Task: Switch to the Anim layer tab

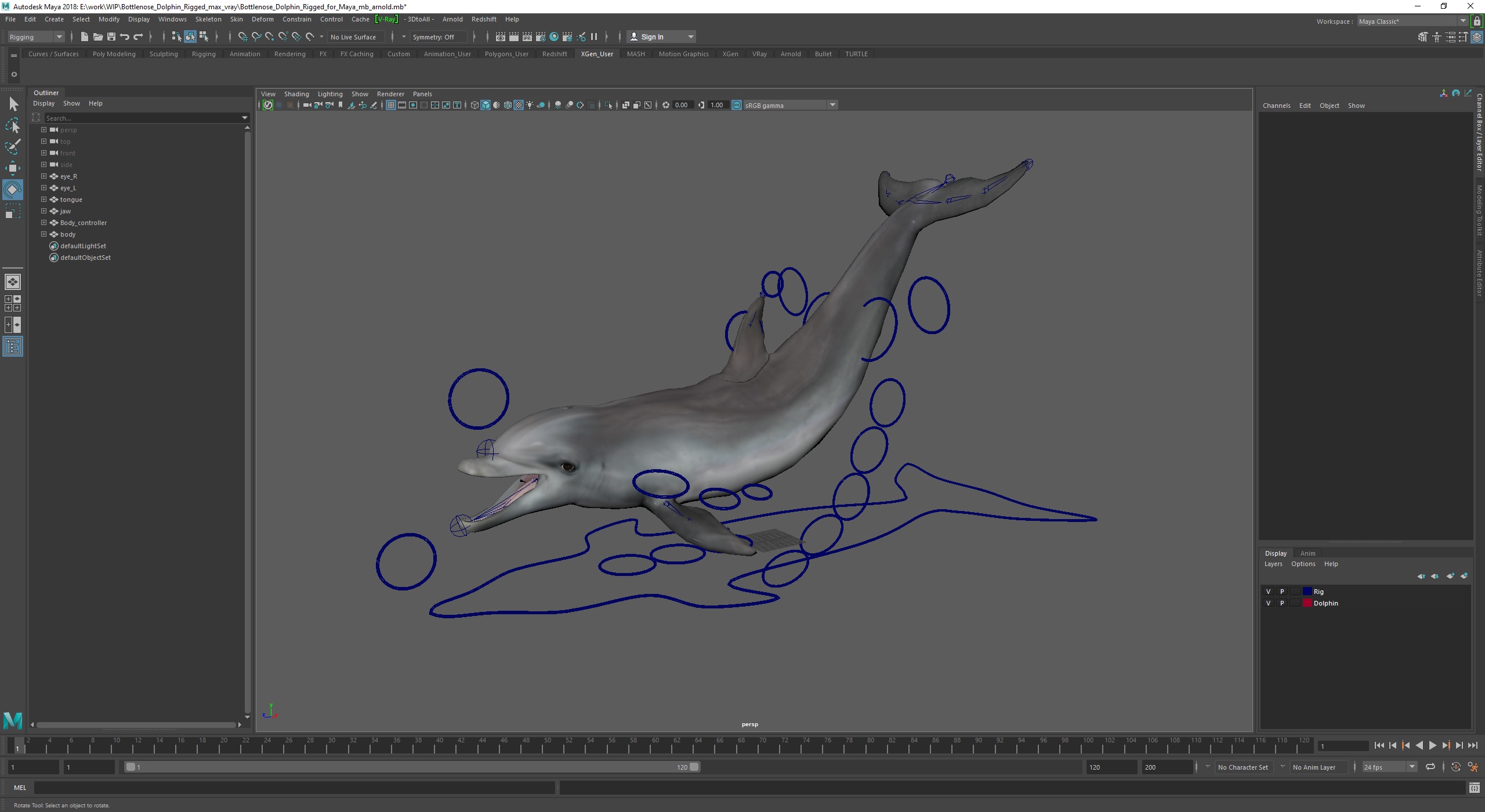Action: click(1307, 553)
